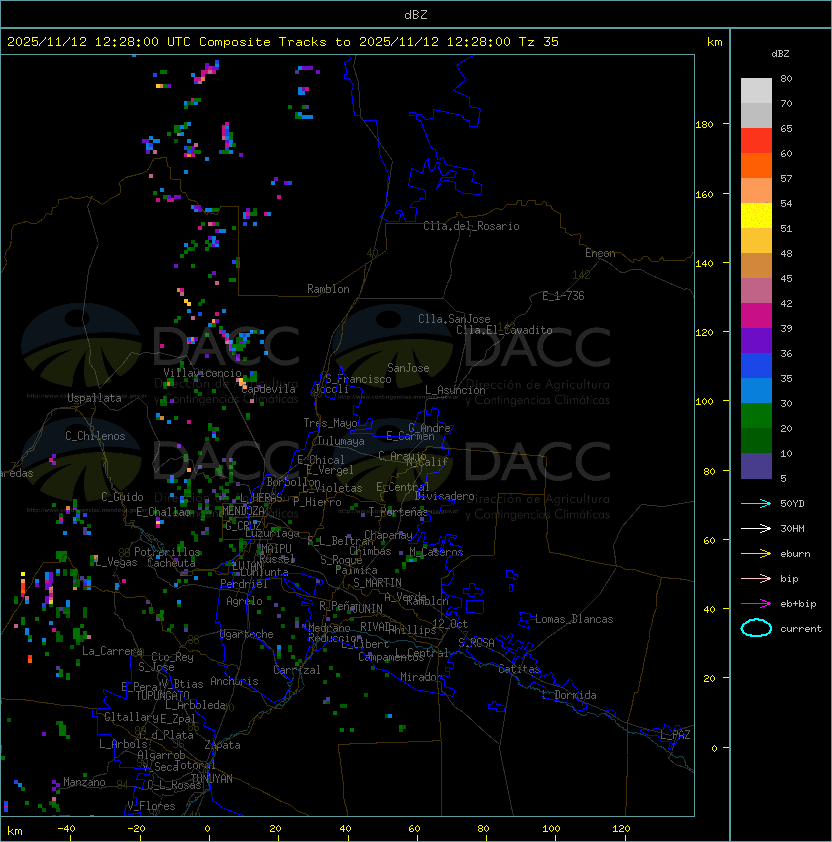Click the 100 km vertical axis tick
Viewport: 832px width, 842px height.
(705, 402)
